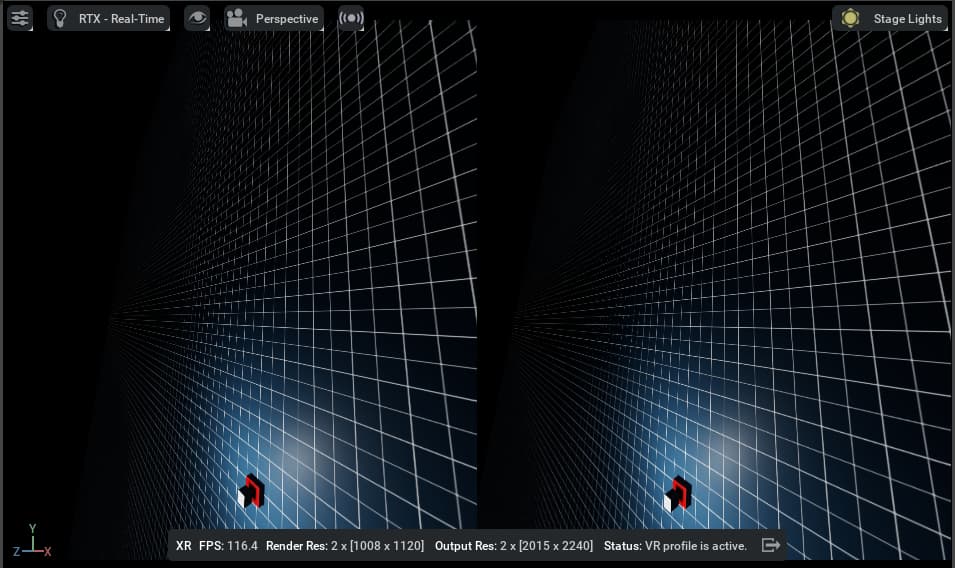955x568 pixels.
Task: Select the red cube object in right eye view
Action: tap(678, 494)
